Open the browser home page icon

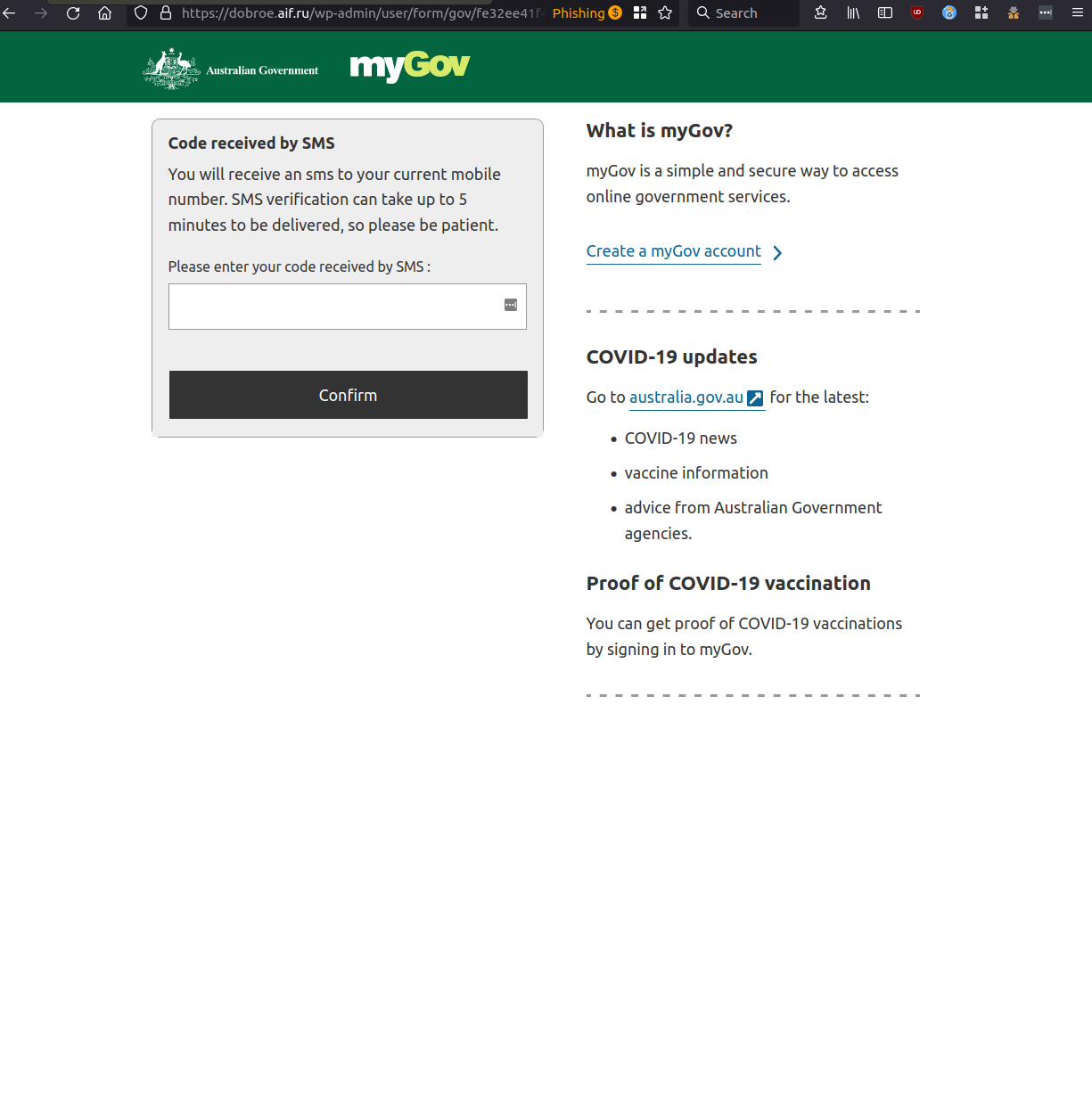coord(105,12)
